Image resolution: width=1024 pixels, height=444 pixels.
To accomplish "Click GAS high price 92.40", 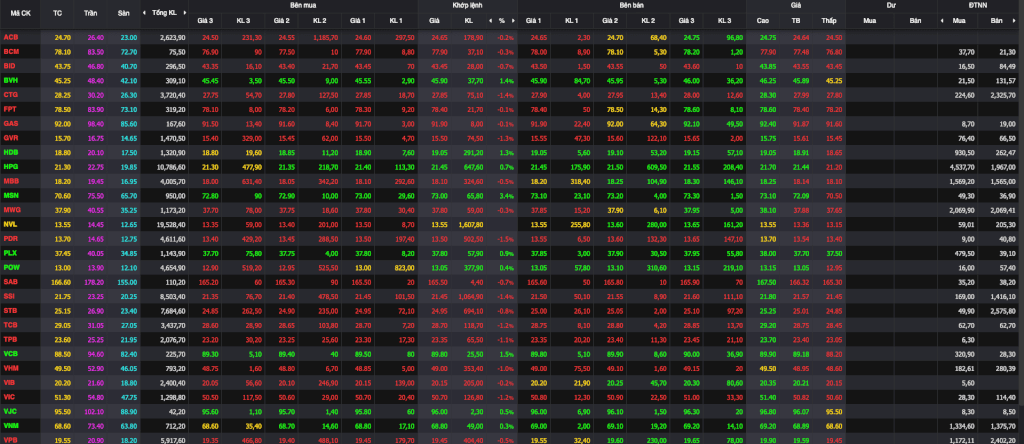I will [x=767, y=123].
